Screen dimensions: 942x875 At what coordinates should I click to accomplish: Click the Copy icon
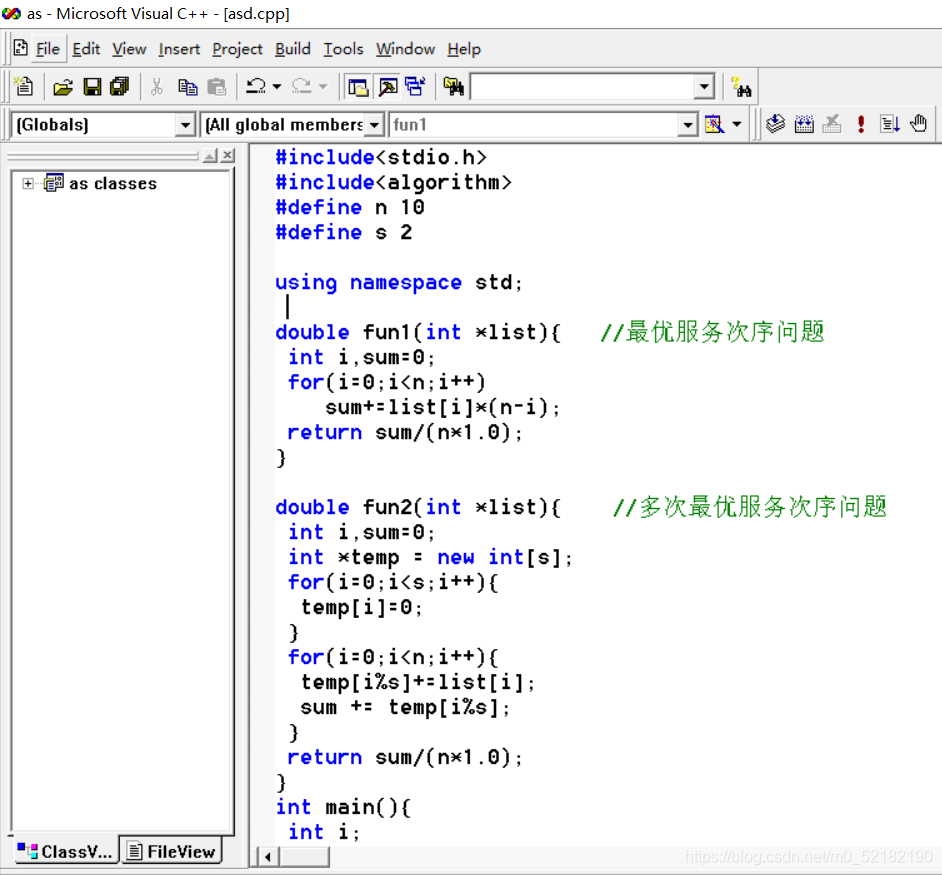(x=187, y=87)
